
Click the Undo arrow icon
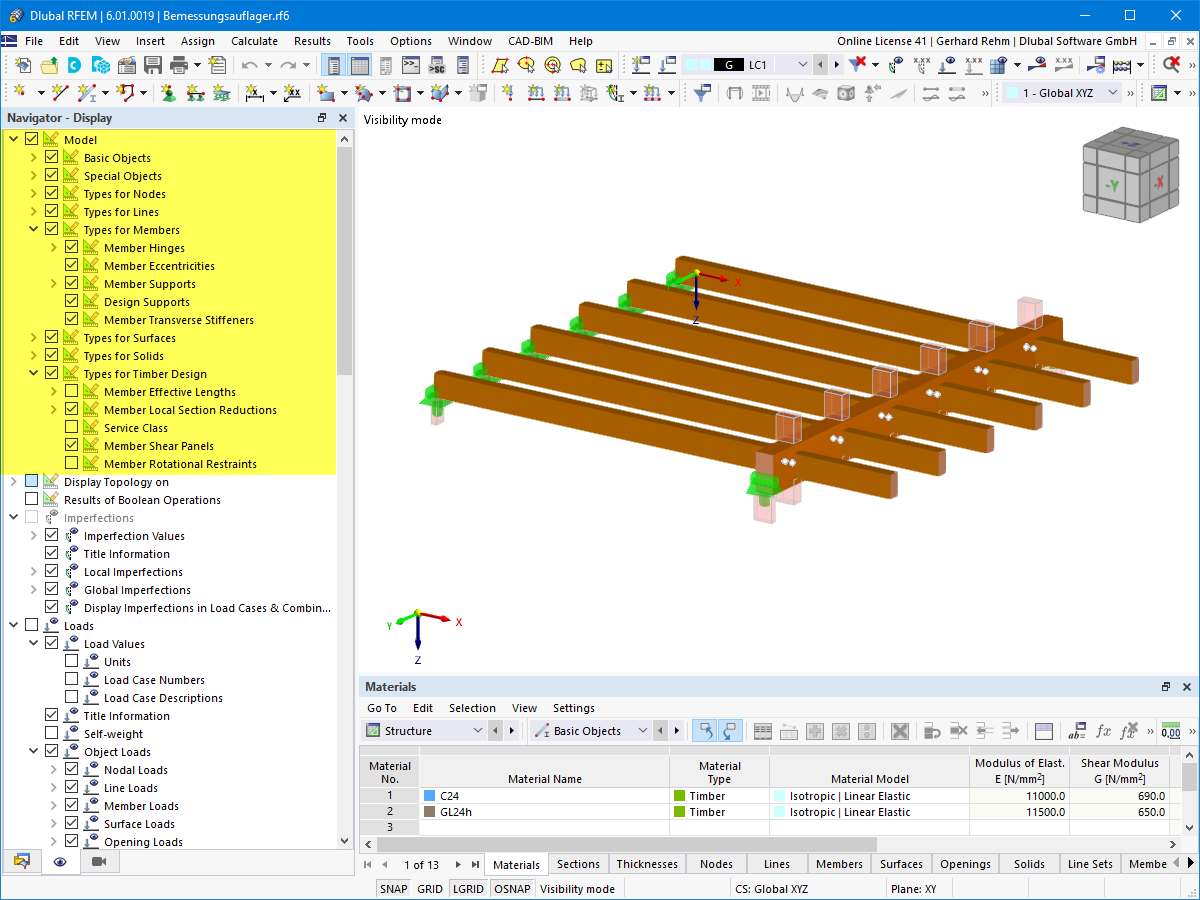tap(250, 66)
